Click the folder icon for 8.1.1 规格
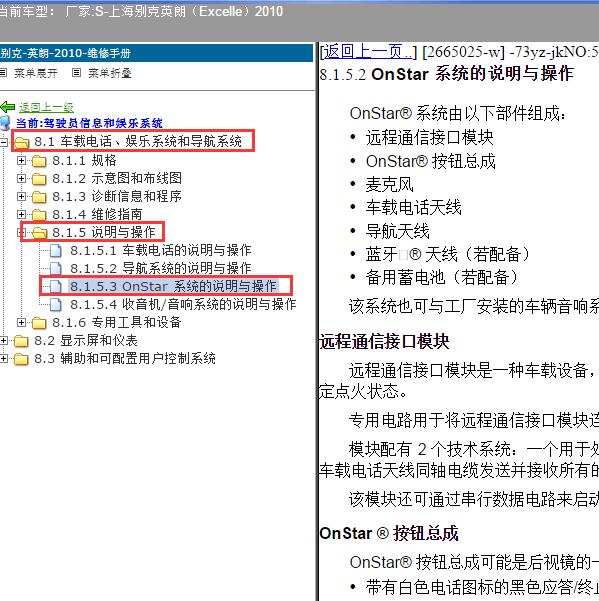 click(x=39, y=161)
